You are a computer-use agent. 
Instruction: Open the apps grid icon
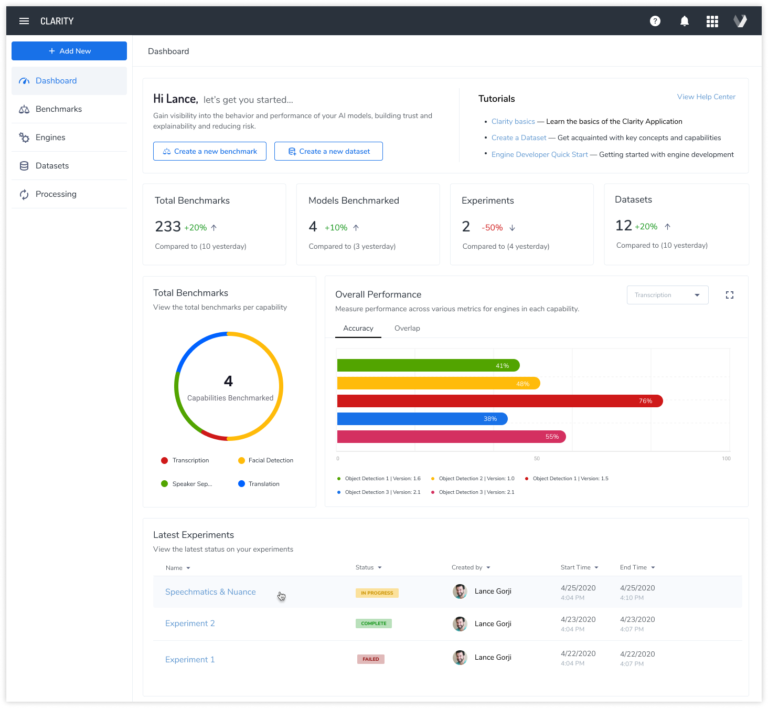712,21
